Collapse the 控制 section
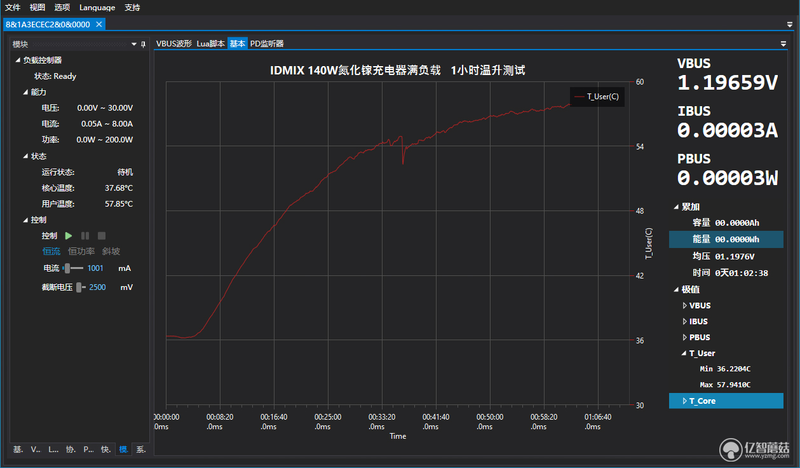This screenshot has height=468, width=800. click(x=26, y=220)
